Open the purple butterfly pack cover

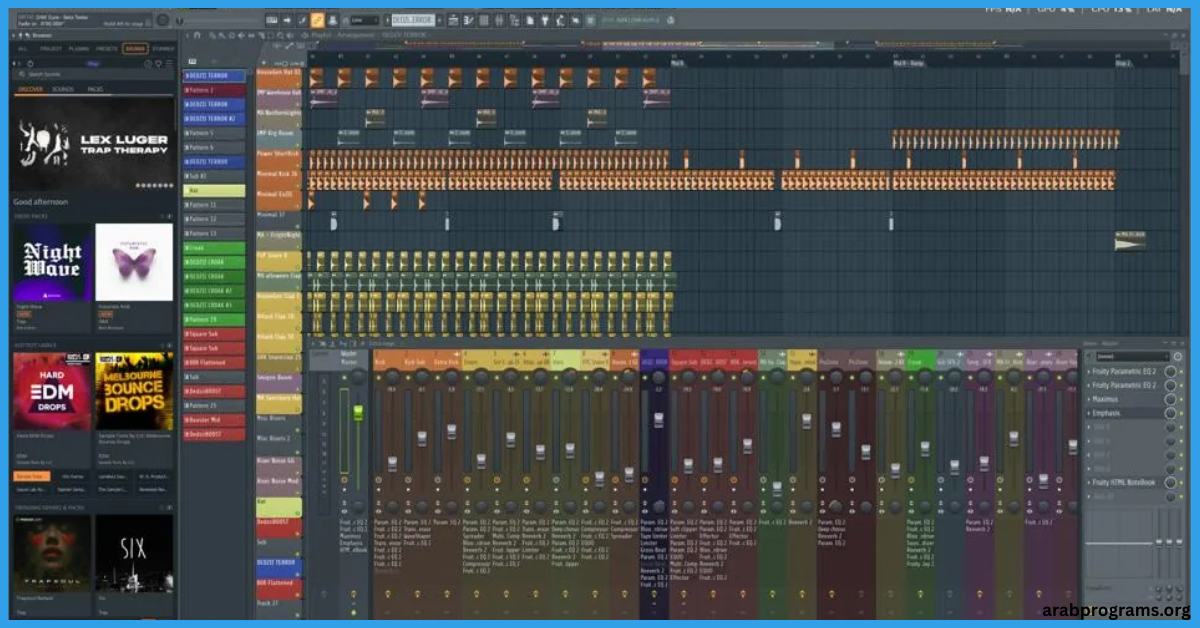(x=134, y=262)
